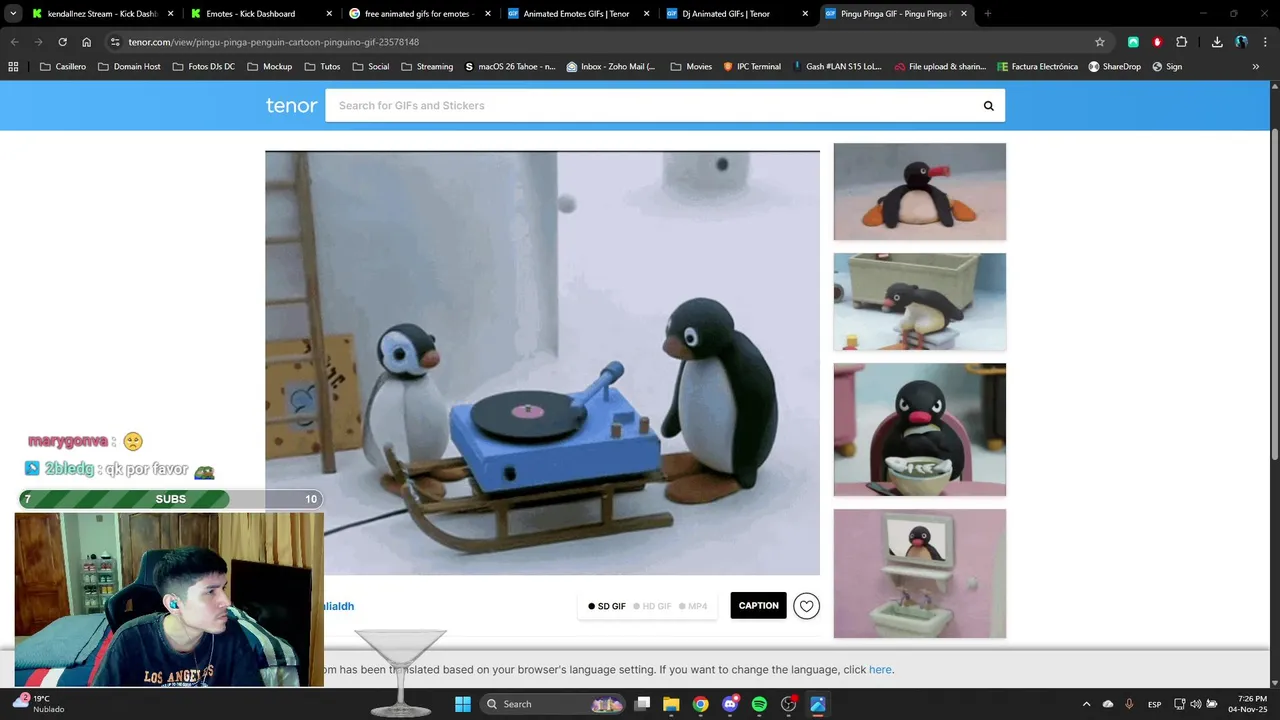Click the microphone icon in system tray

pos(1129,704)
